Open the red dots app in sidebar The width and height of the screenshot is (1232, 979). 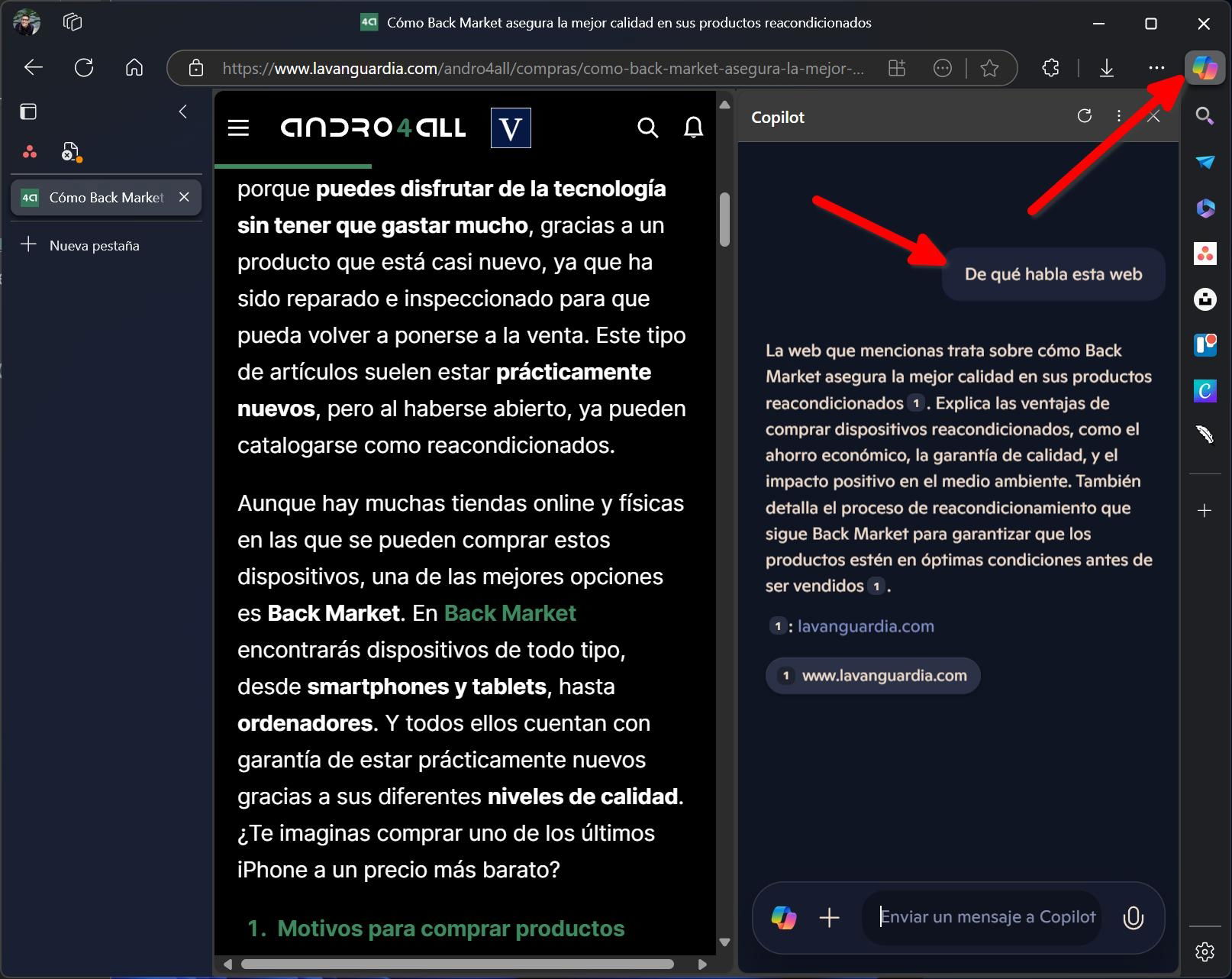point(1205,254)
